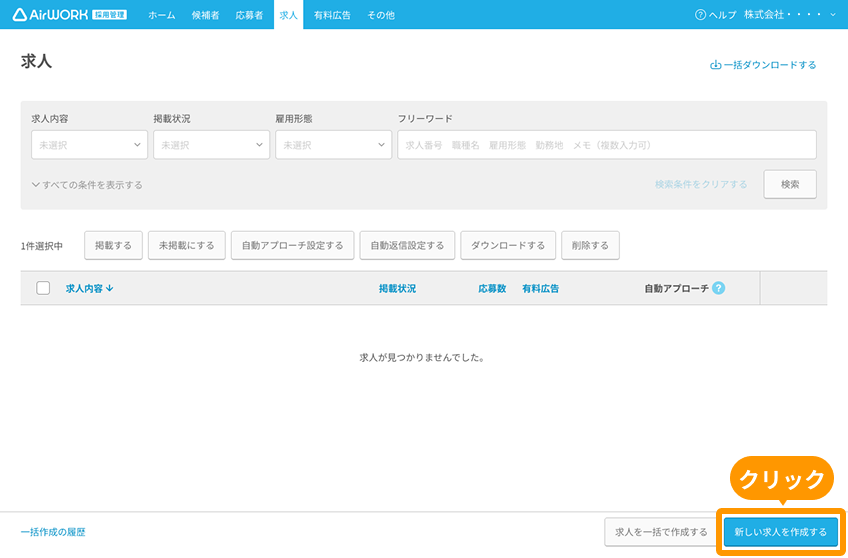
Task: Open the その他 menu
Action: [x=381, y=15]
